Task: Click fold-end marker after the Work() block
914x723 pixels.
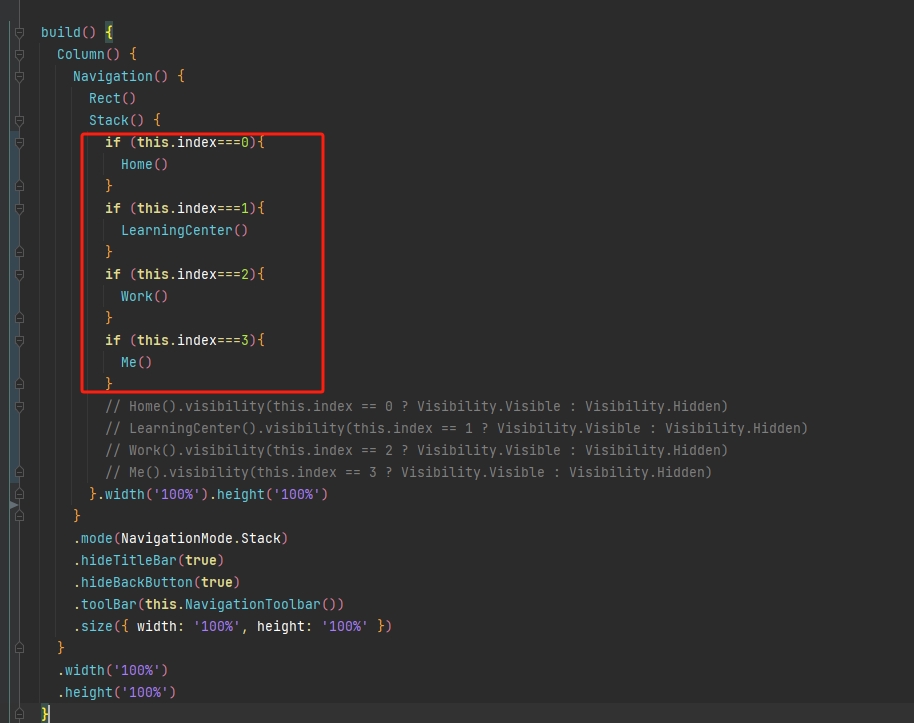Action: [x=19, y=318]
